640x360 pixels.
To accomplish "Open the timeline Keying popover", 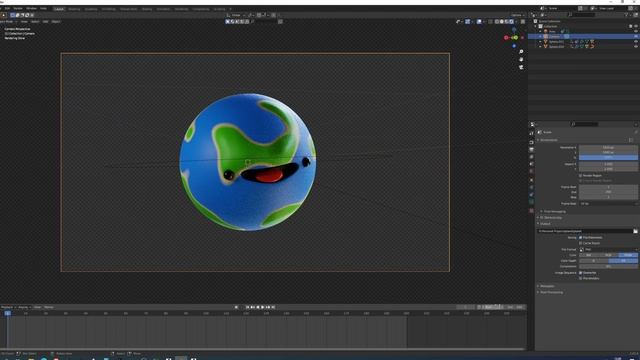I will [24, 307].
